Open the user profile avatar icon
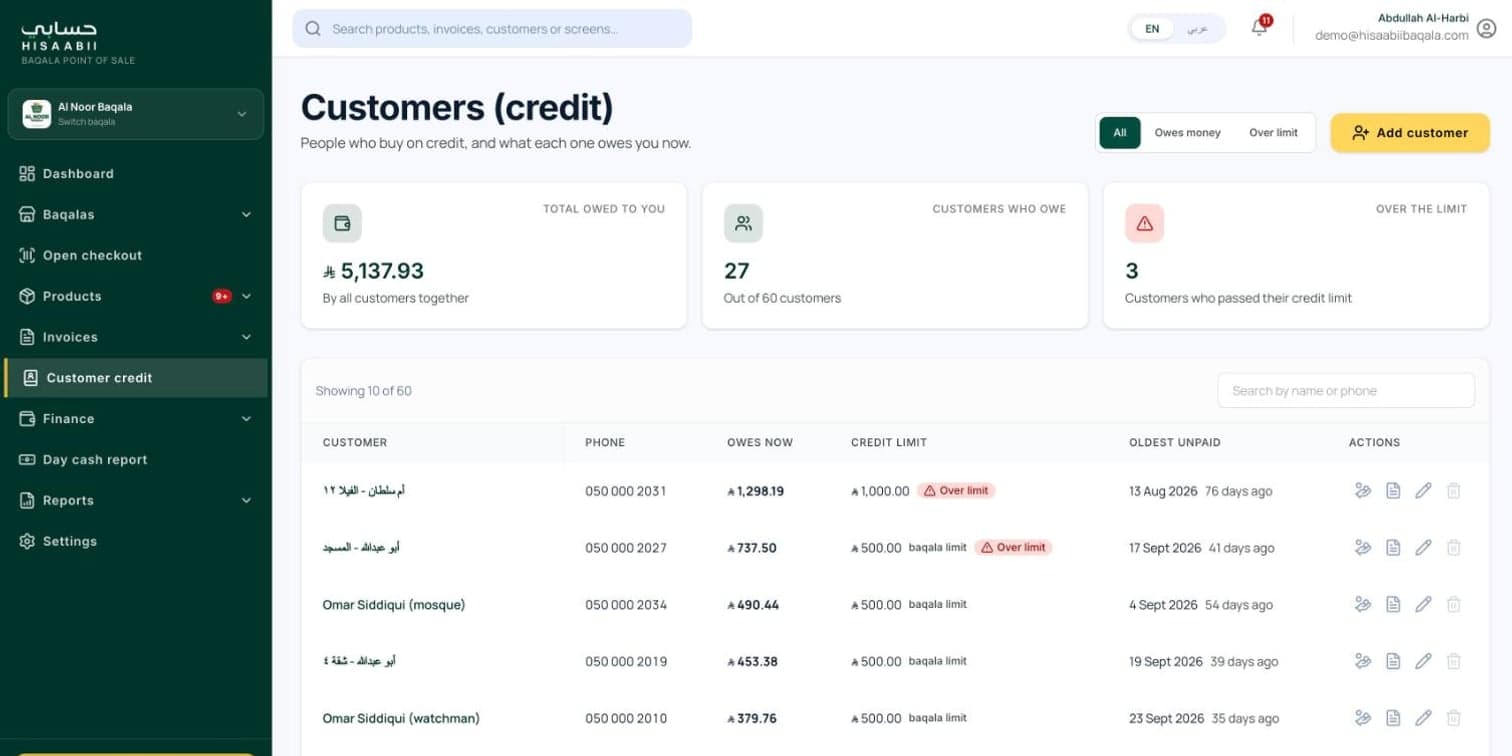Screen dimensions: 1512x756 [x=1486, y=28]
